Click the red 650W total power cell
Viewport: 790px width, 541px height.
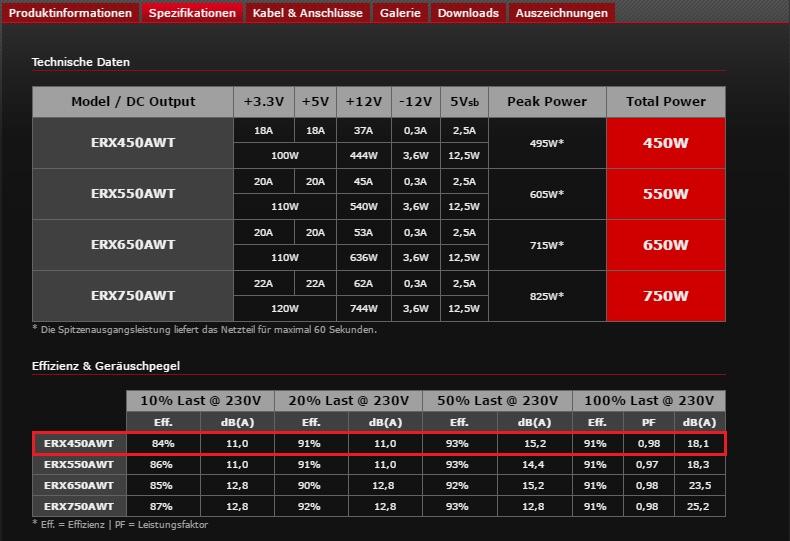[x=666, y=245]
